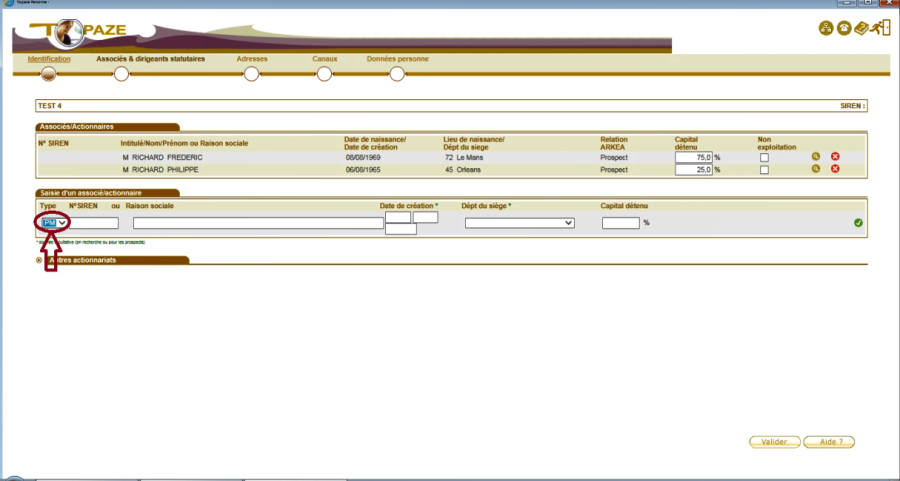Remove Richard Philippe using red cross icon

pyautogui.click(x=835, y=169)
